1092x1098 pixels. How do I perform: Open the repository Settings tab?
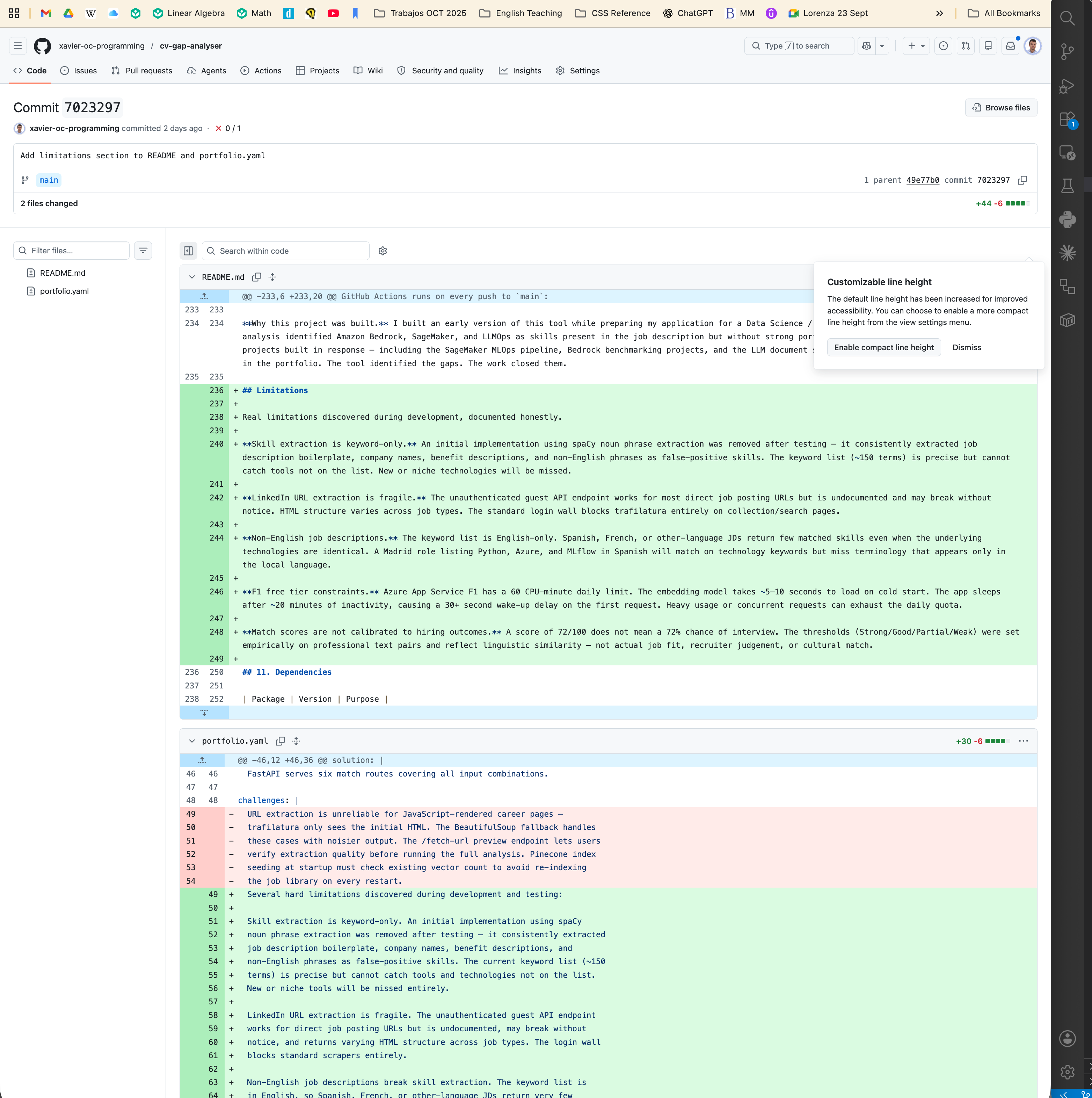pyautogui.click(x=578, y=71)
